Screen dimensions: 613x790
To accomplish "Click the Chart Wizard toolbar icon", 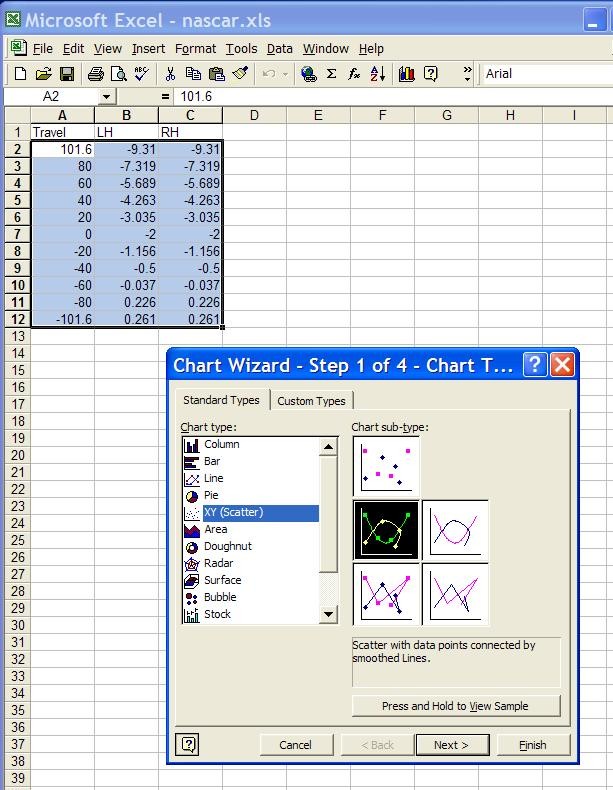I will click(406, 74).
